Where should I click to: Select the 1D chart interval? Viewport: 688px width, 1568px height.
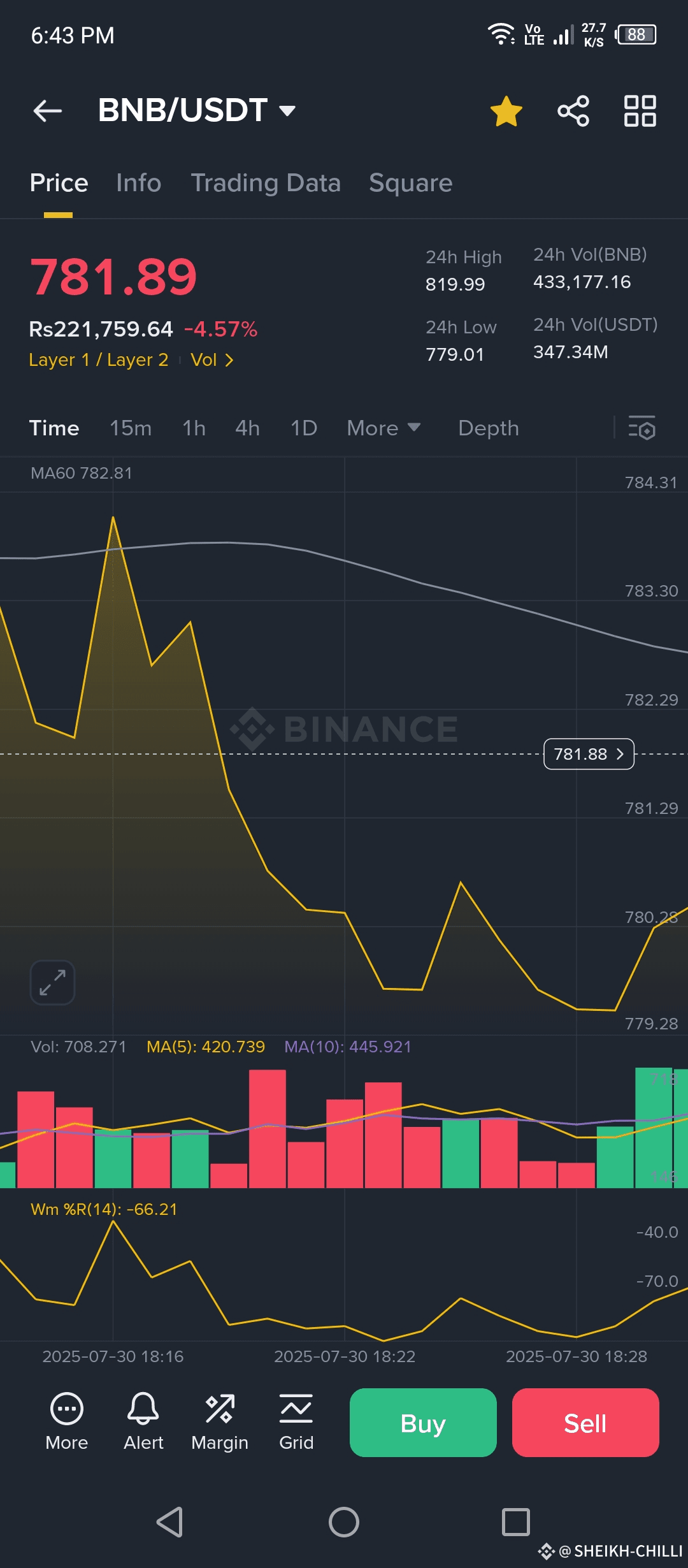pos(304,428)
